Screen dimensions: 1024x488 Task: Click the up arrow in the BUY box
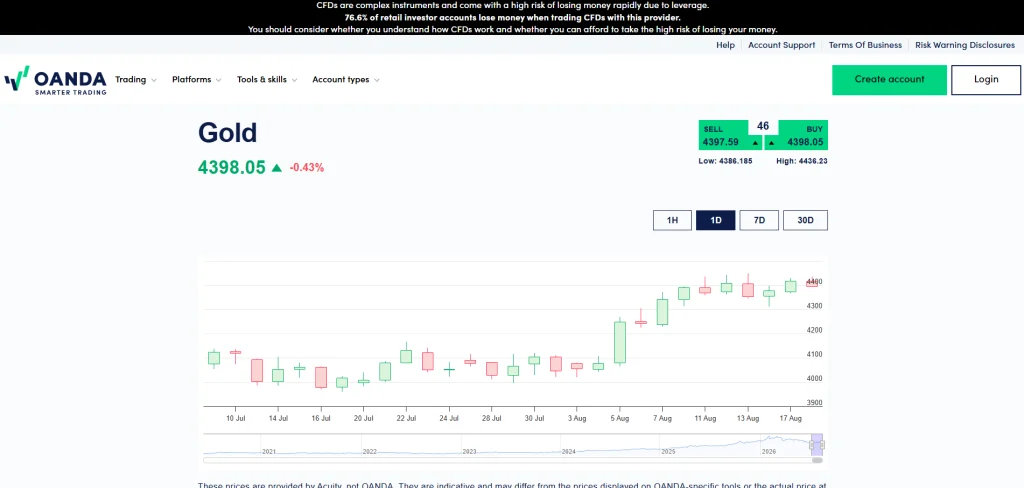(x=771, y=142)
